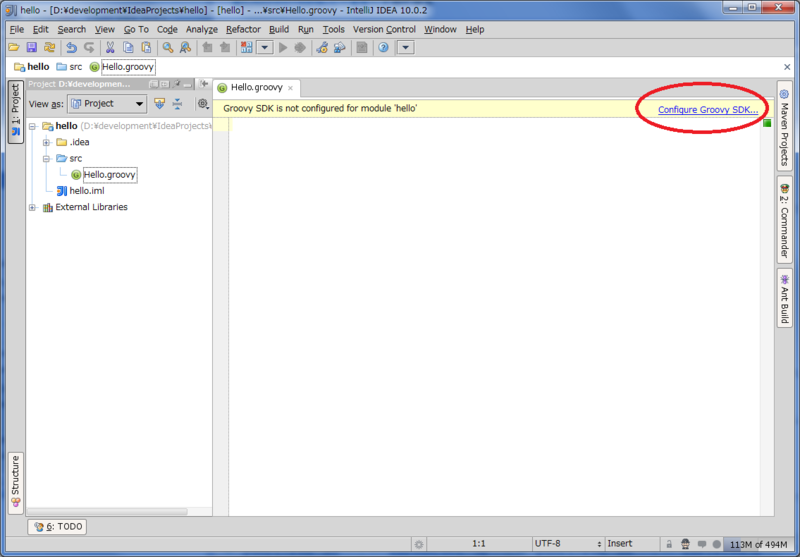Open the Edit menu
The width and height of the screenshot is (800, 557).
(40, 30)
